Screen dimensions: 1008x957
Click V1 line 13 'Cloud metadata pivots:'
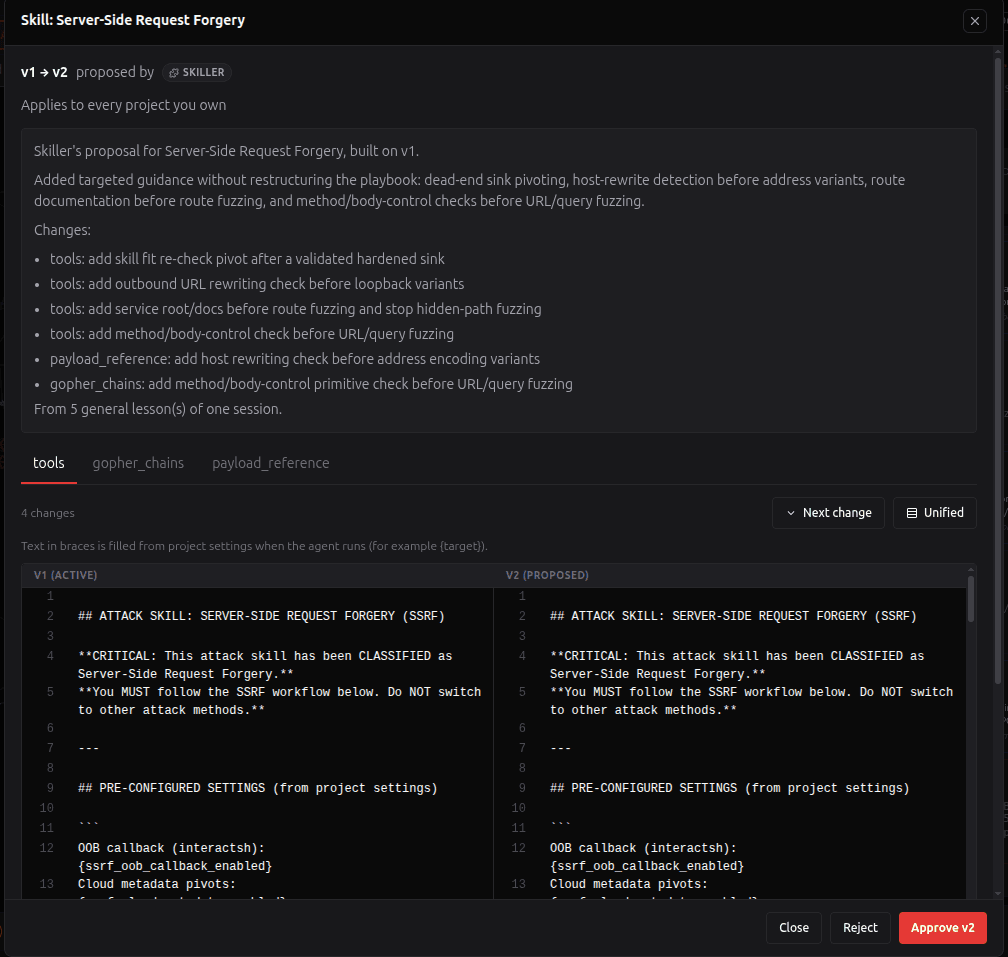pos(157,884)
